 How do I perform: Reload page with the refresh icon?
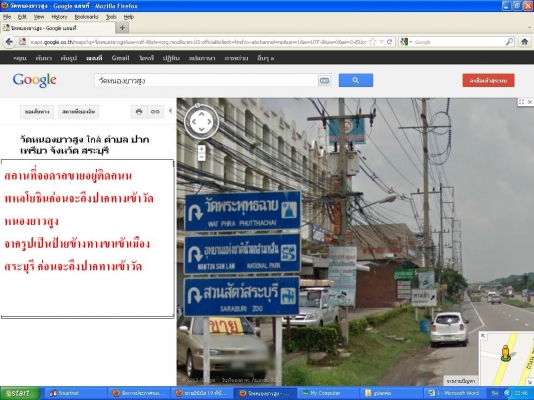[x=389, y=42]
